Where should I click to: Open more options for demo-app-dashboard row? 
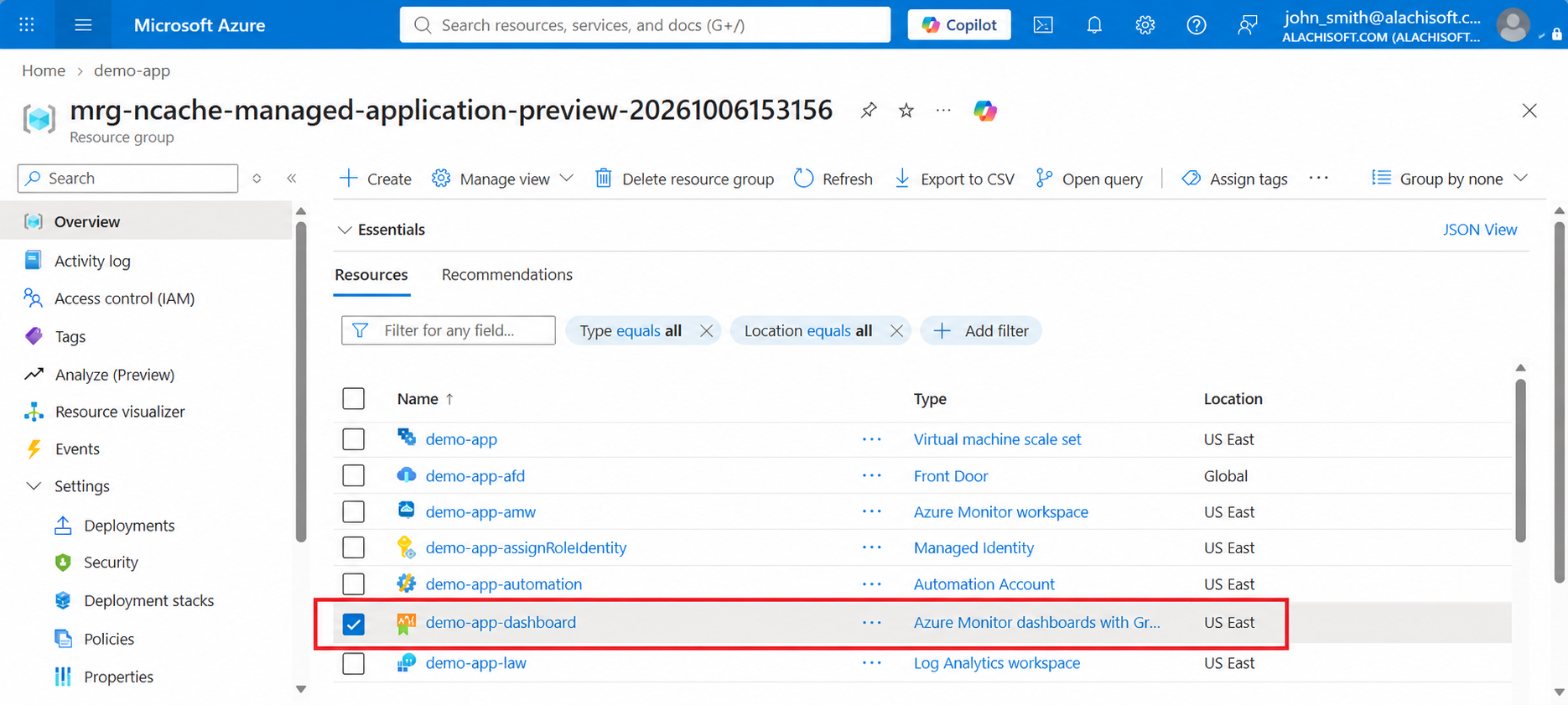(x=872, y=622)
